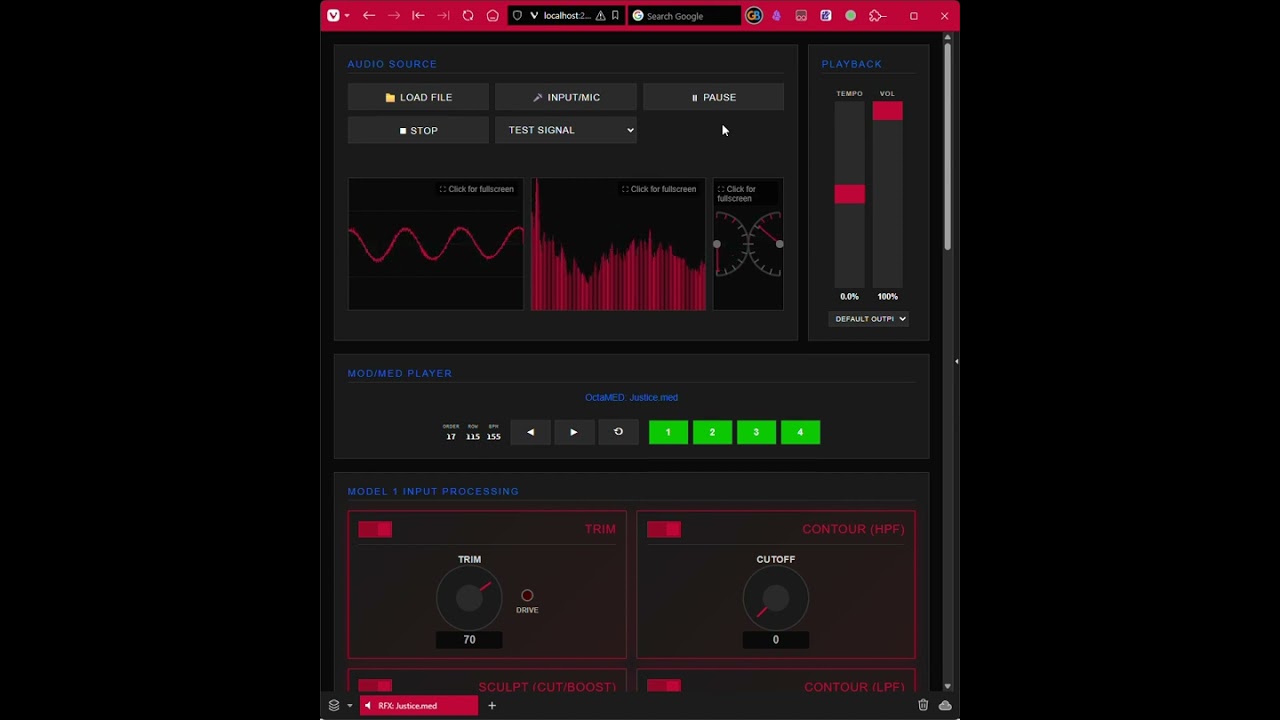Add a new tab with plus
The width and height of the screenshot is (1280, 720).
coord(492,705)
